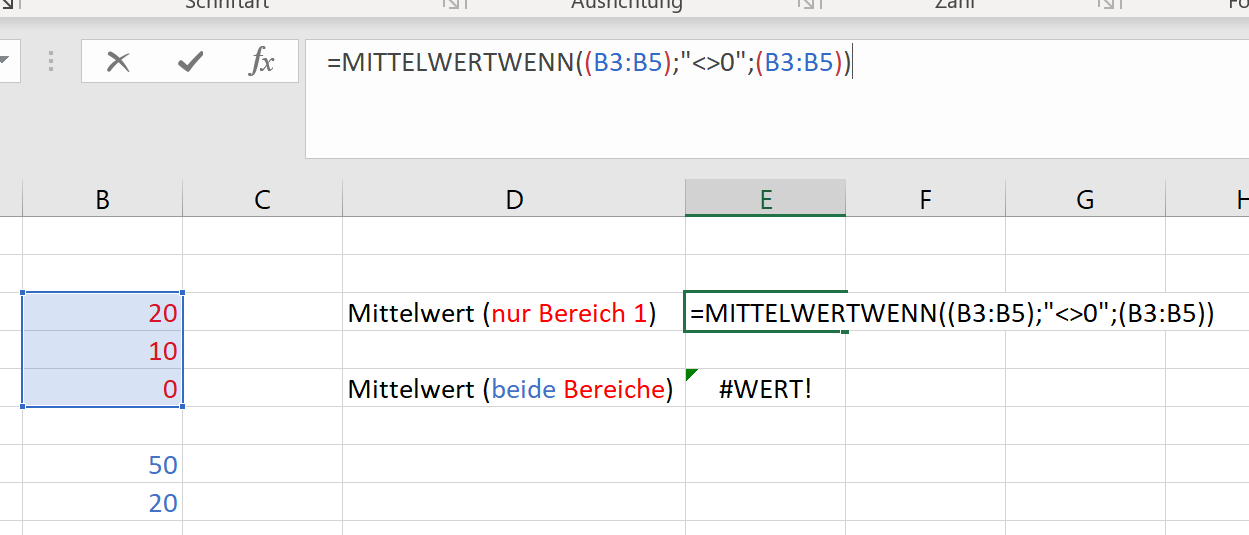This screenshot has height=535, width=1249.
Task: Open the Insert Function fx dialog
Action: tap(261, 62)
